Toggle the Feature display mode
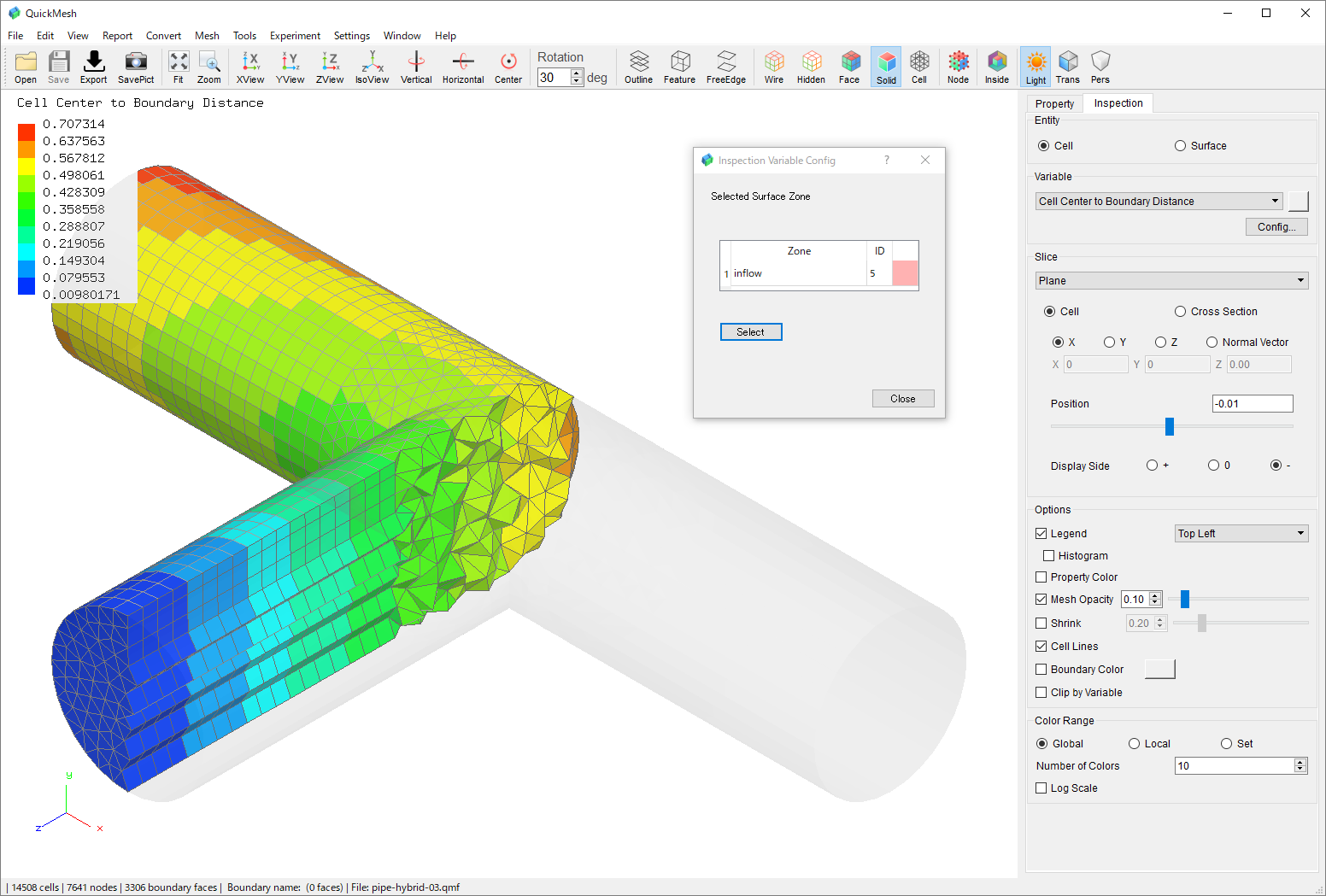 coord(679,67)
